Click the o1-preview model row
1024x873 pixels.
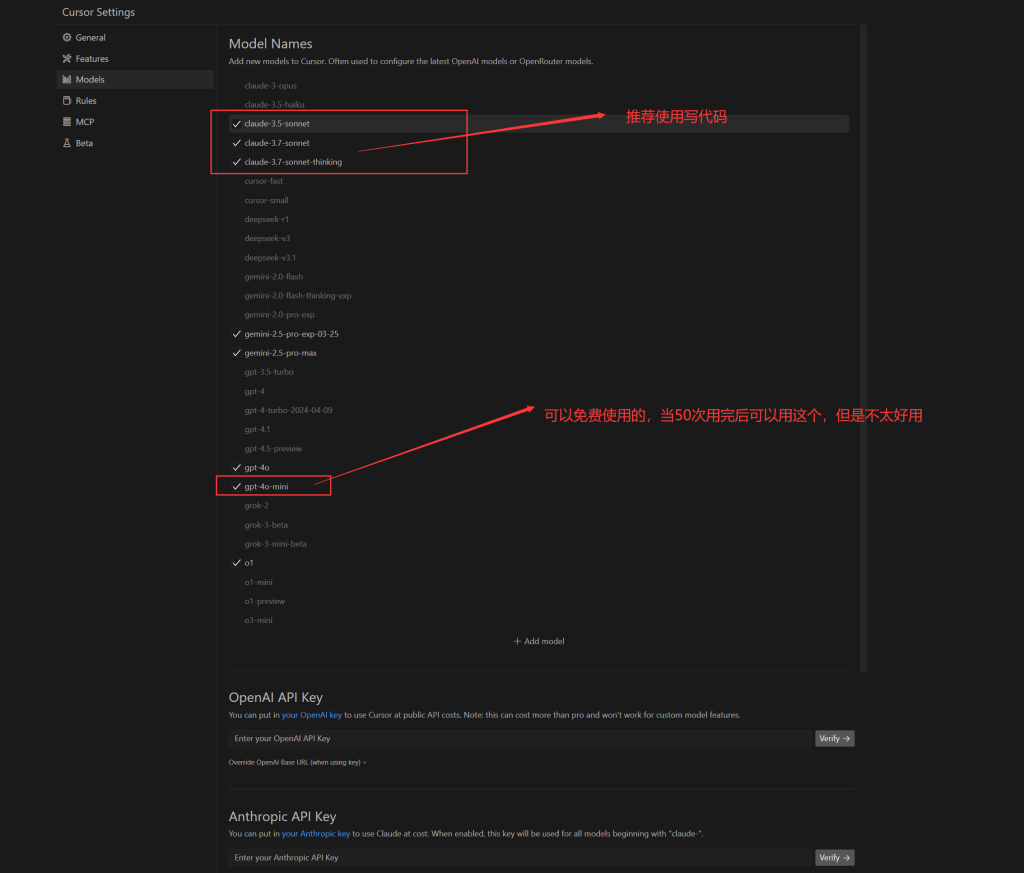(539, 601)
